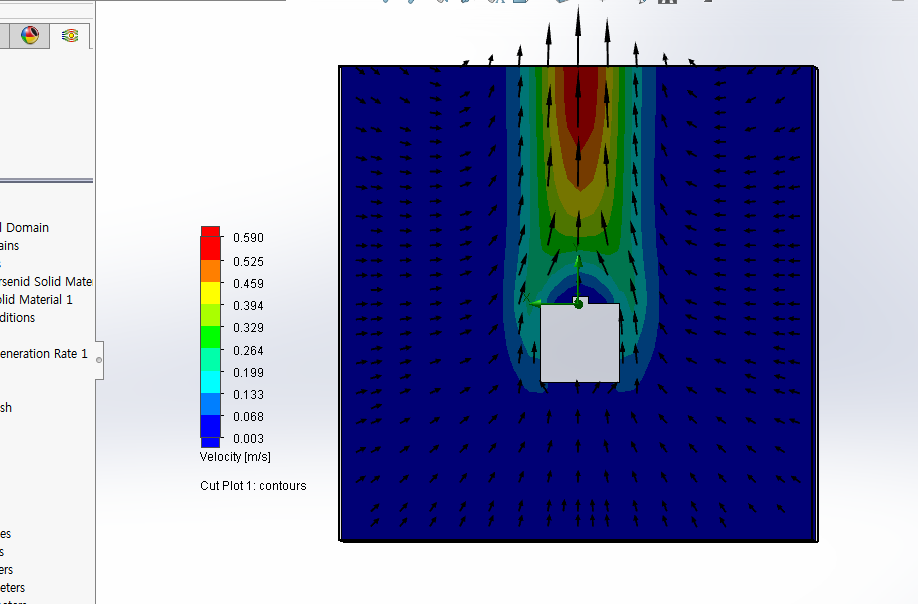The width and height of the screenshot is (918, 604).
Task: Click the legend value 0.459
Action: pyautogui.click(x=248, y=284)
